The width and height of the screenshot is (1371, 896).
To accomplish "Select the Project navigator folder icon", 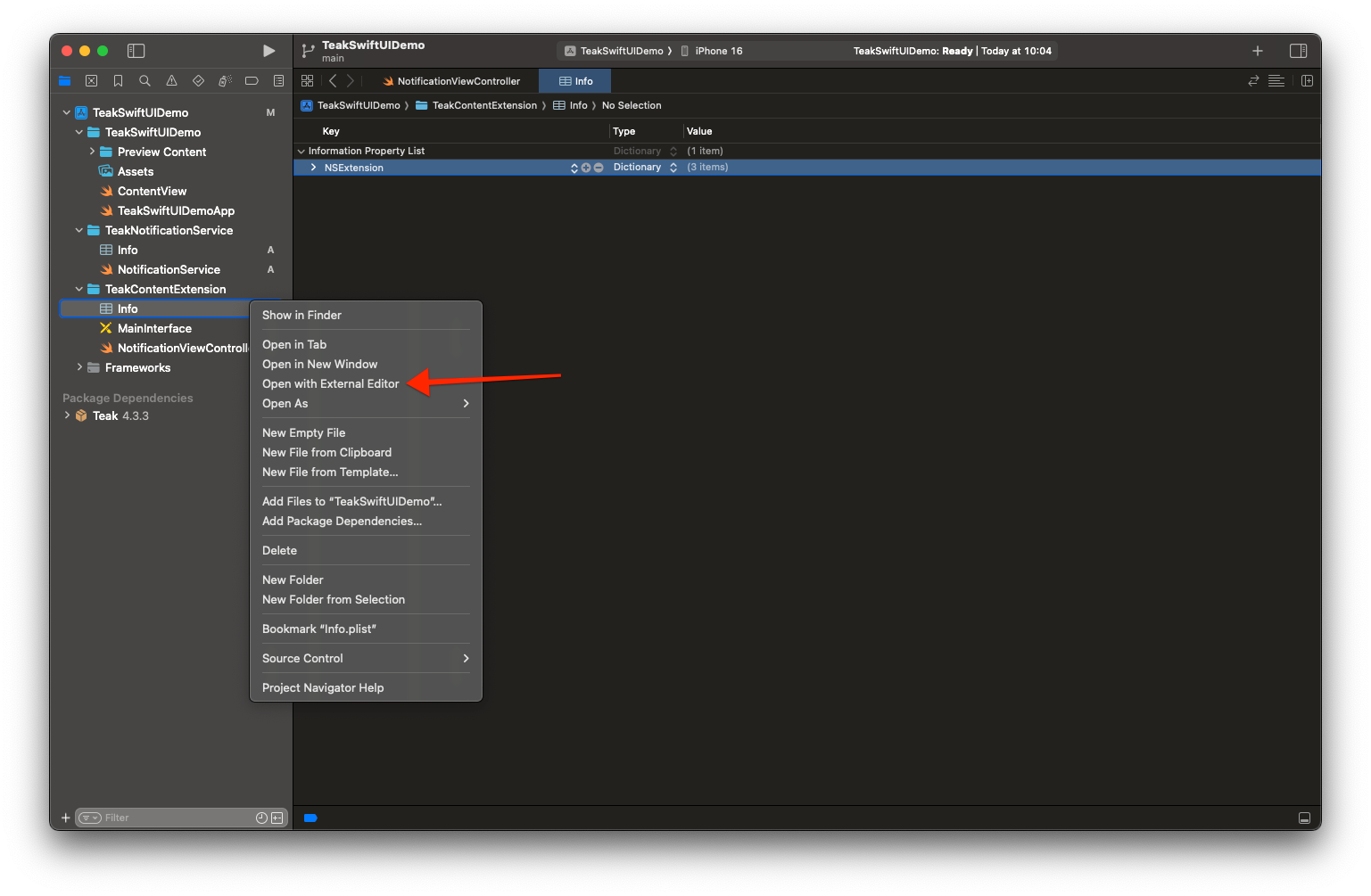I will coord(64,81).
